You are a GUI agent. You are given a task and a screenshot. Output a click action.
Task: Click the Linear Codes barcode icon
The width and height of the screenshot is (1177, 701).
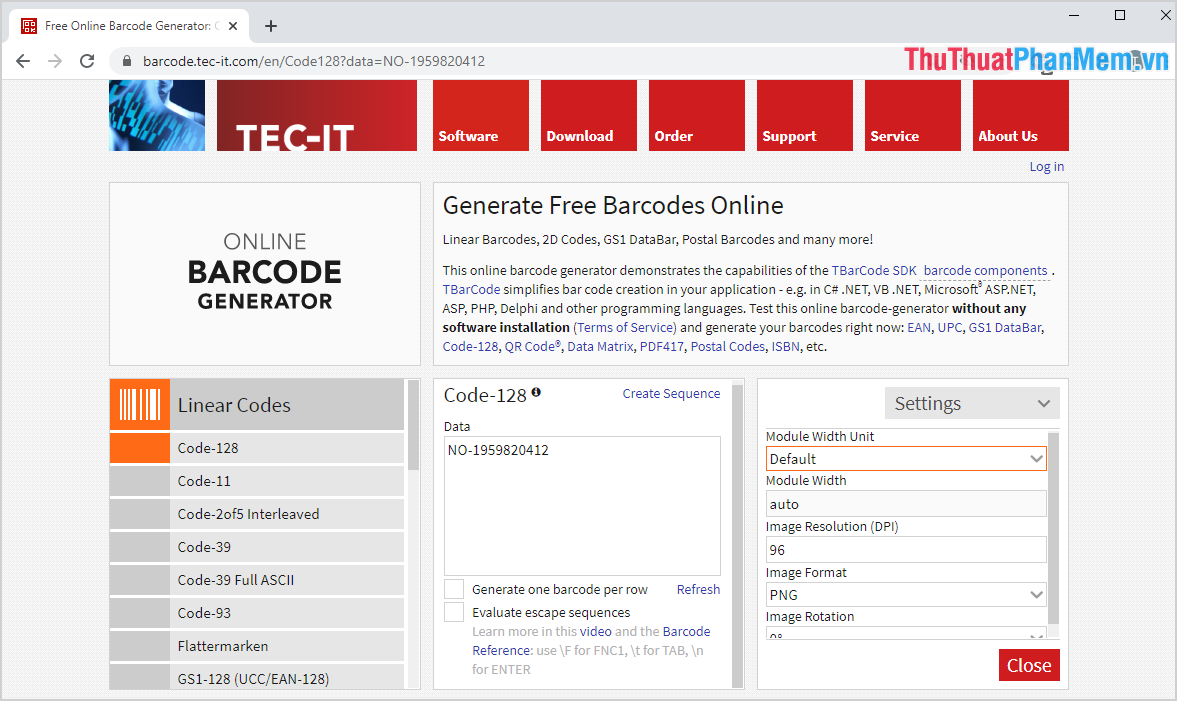pos(139,405)
